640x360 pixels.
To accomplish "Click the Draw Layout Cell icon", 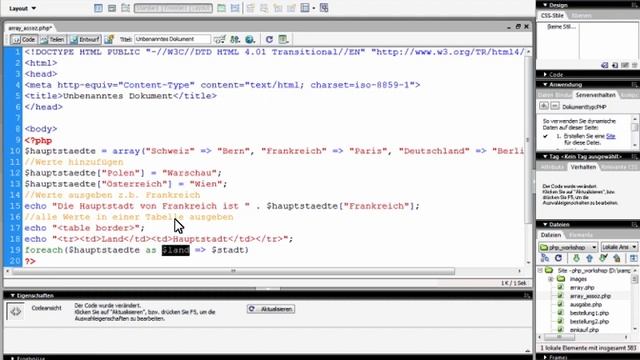I will click(x=235, y=8).
